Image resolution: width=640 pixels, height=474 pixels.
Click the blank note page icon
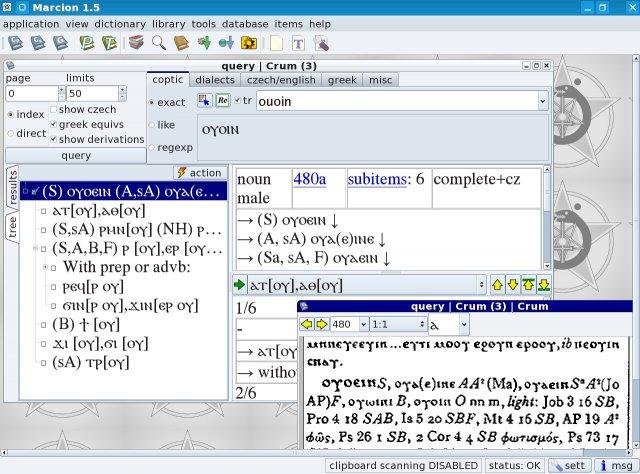(276, 43)
